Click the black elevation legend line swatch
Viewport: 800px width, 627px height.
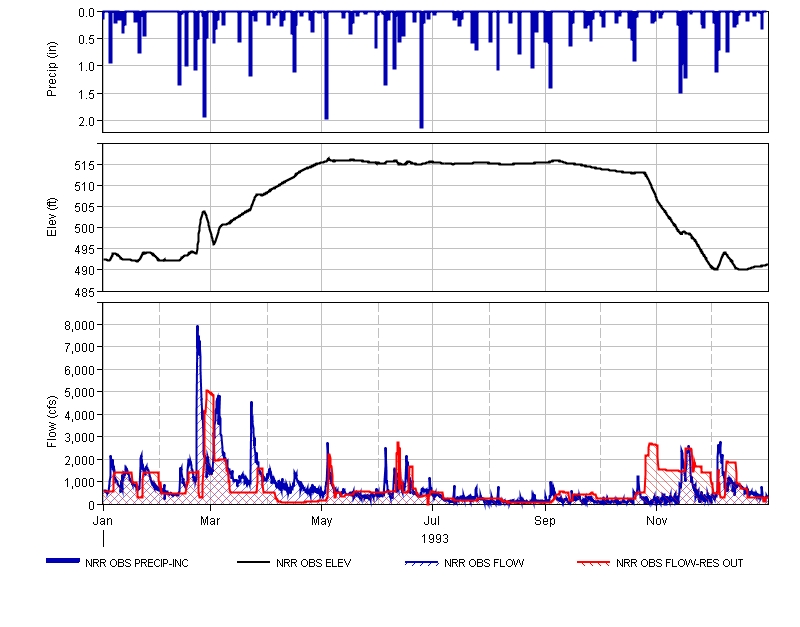(x=253, y=562)
